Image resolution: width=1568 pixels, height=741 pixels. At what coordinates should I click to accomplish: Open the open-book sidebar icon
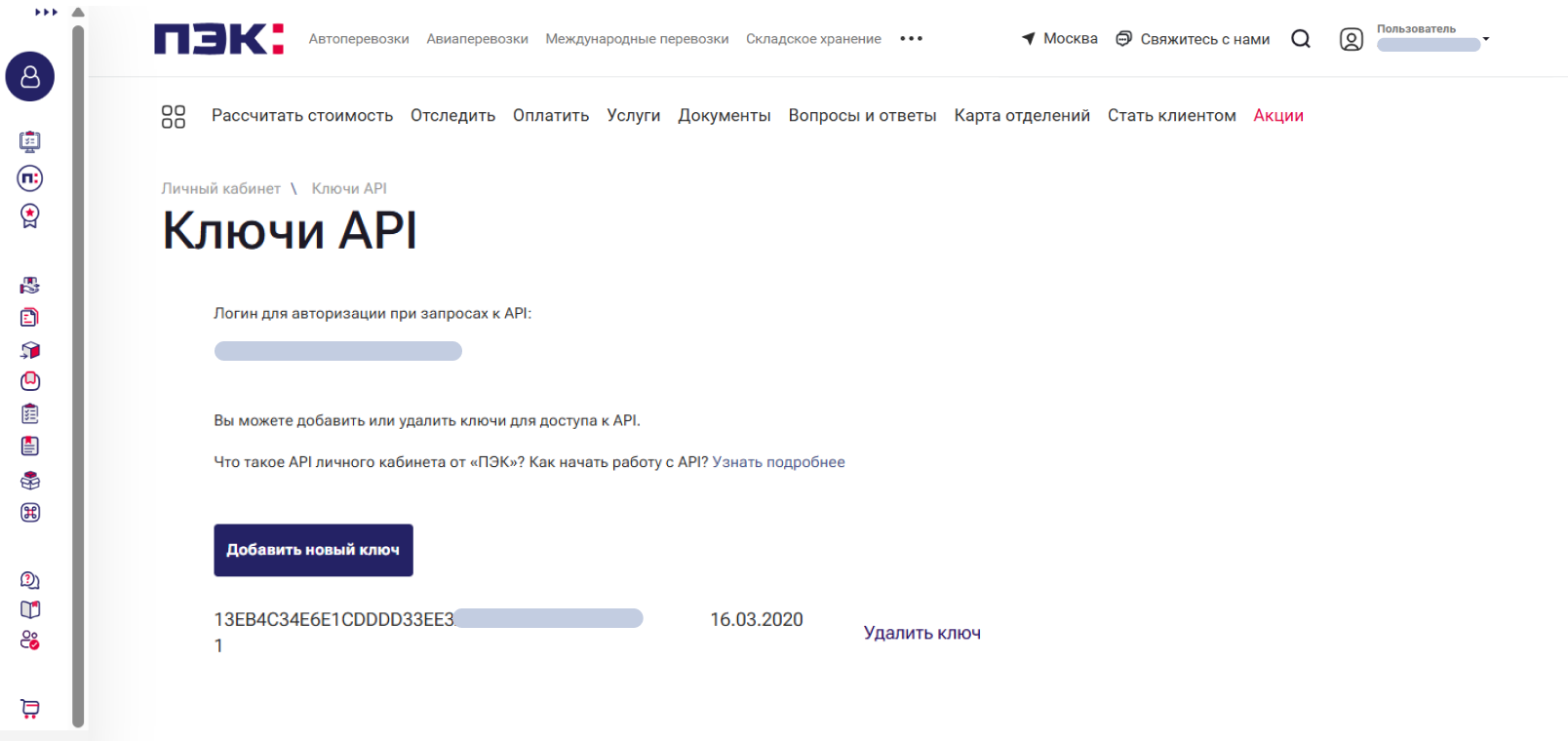click(x=30, y=610)
